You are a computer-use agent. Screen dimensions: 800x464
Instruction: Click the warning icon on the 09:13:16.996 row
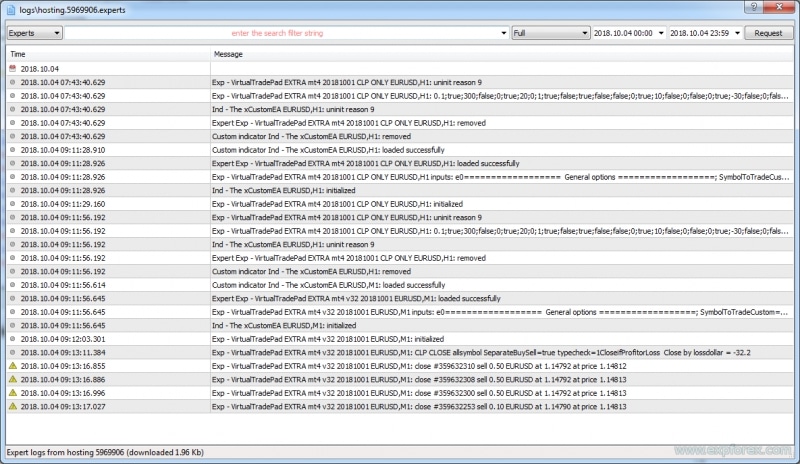point(11,393)
